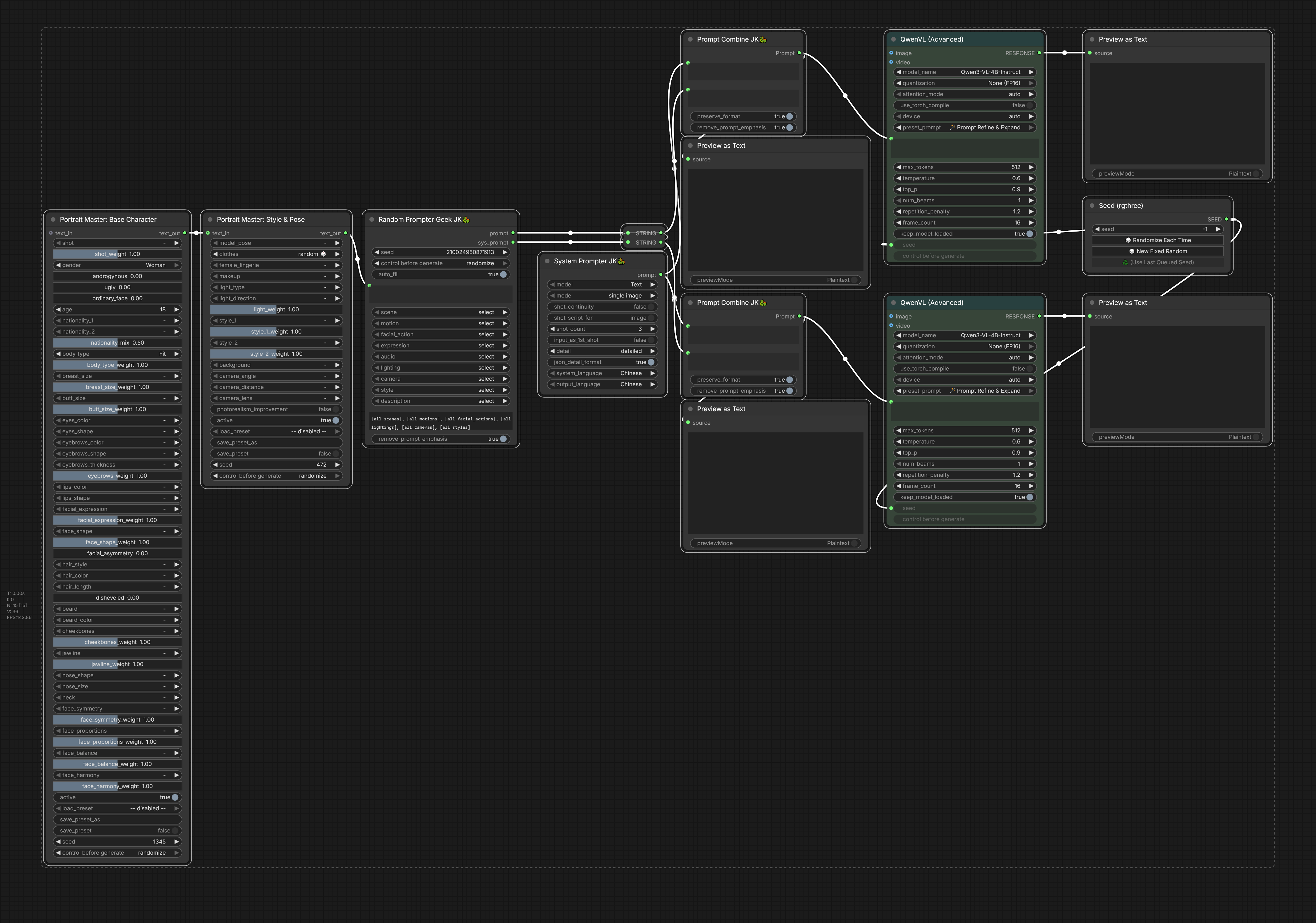1316x923 pixels.
Task: Adjust androgynous 0.00 slider
Action: [118, 276]
